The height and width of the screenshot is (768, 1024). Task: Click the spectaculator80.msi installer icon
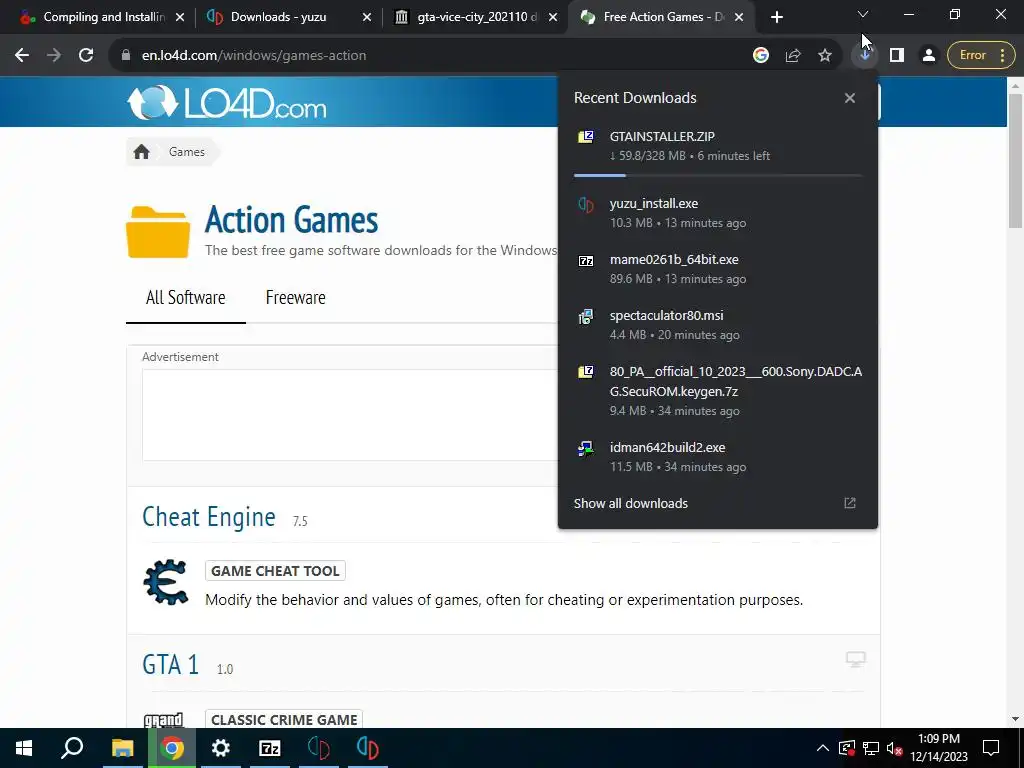(x=586, y=317)
